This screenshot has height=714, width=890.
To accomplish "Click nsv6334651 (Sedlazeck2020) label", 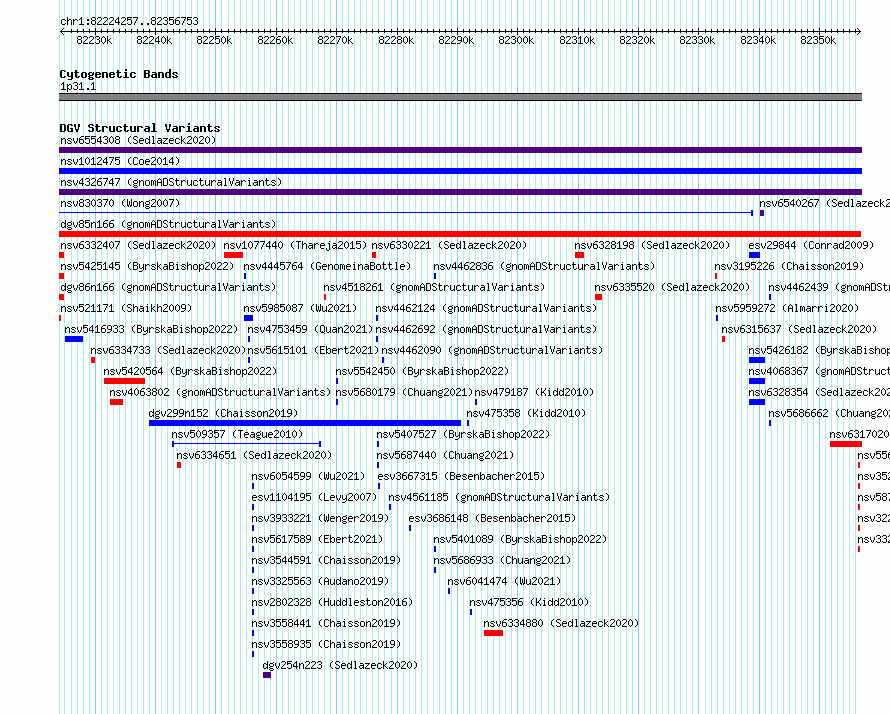I will click(x=254, y=455).
